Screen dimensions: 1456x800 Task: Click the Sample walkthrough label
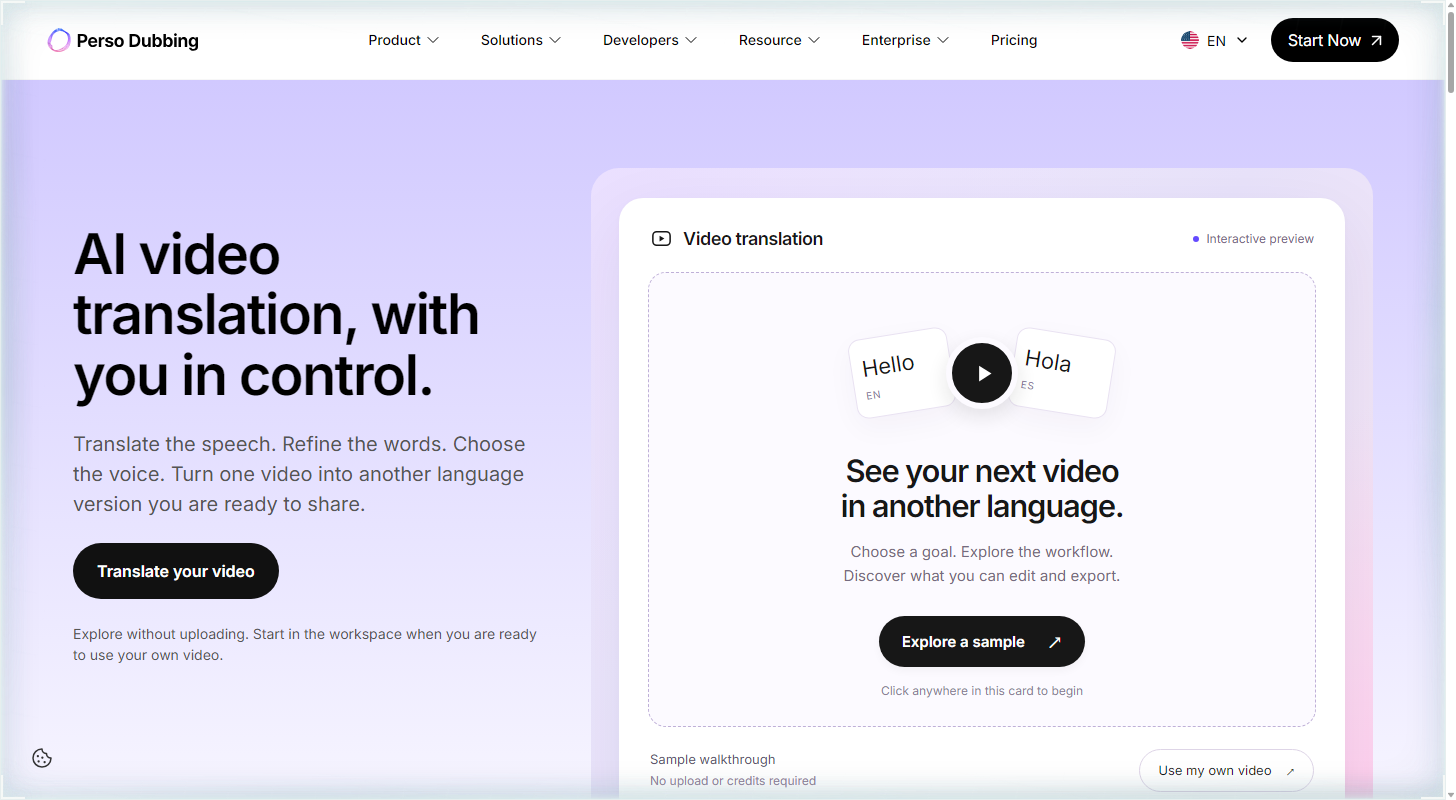[713, 760]
